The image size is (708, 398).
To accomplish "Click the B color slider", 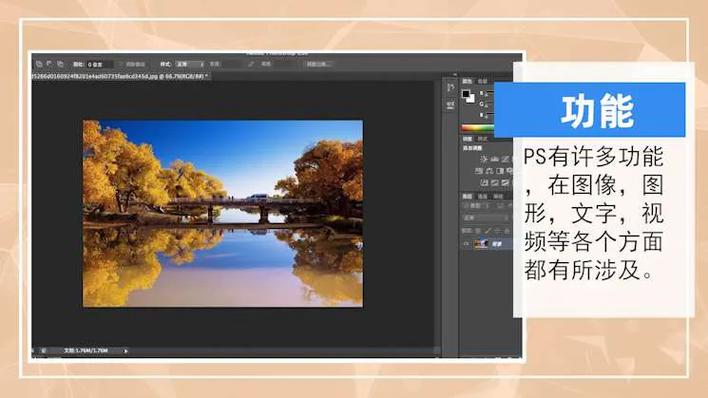I will [490, 116].
